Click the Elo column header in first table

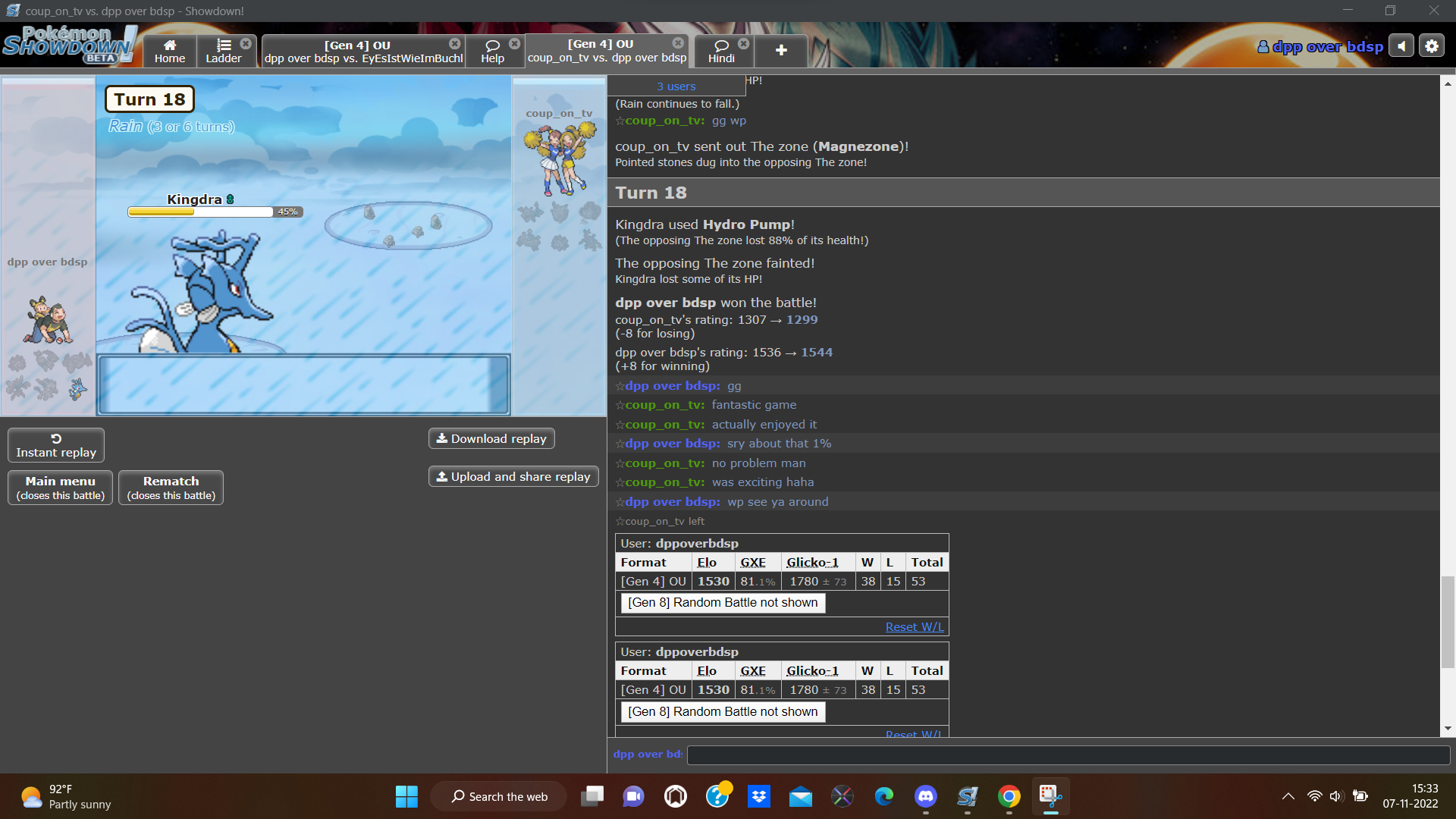tap(707, 563)
